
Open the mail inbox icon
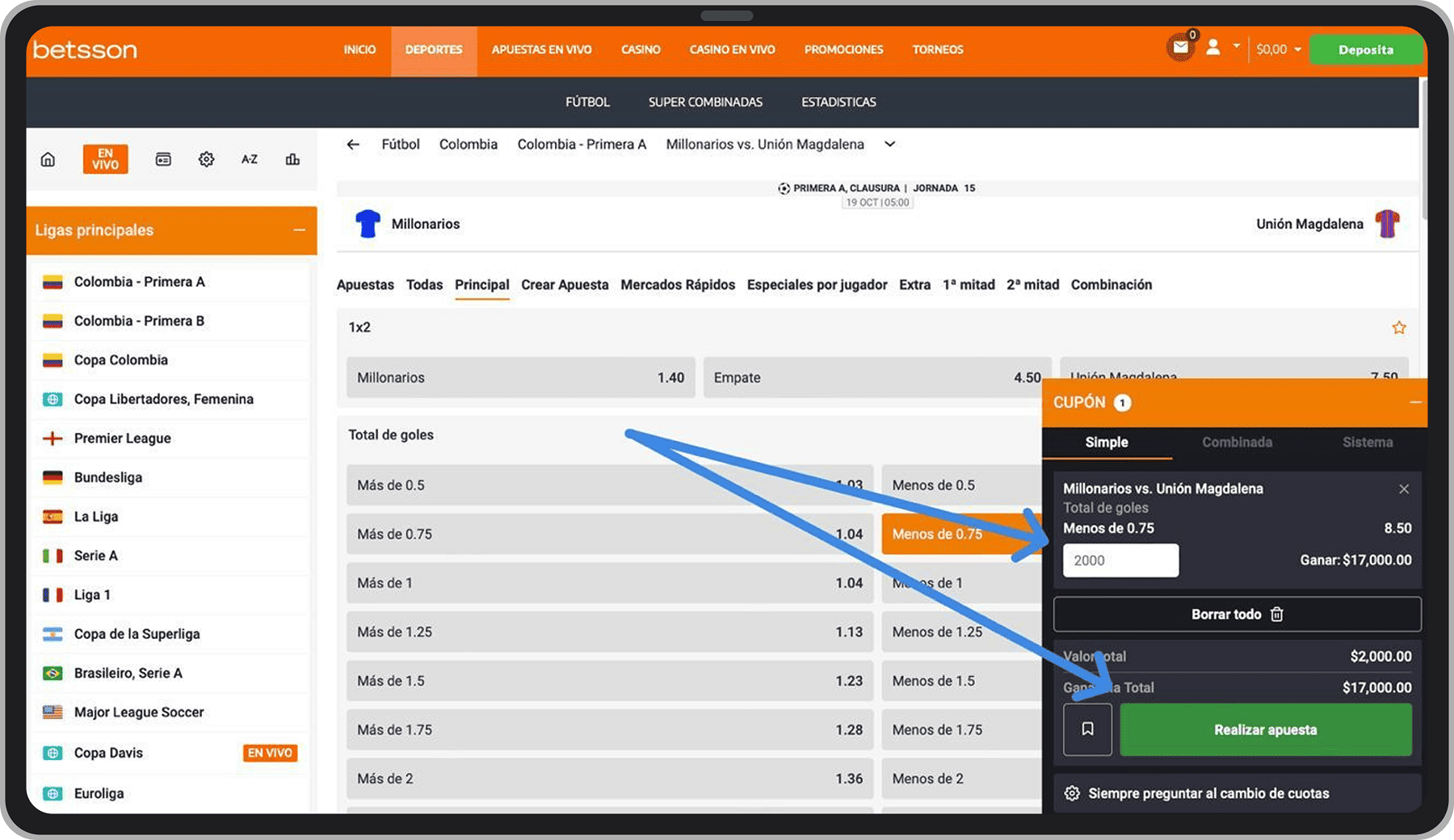(x=1181, y=48)
